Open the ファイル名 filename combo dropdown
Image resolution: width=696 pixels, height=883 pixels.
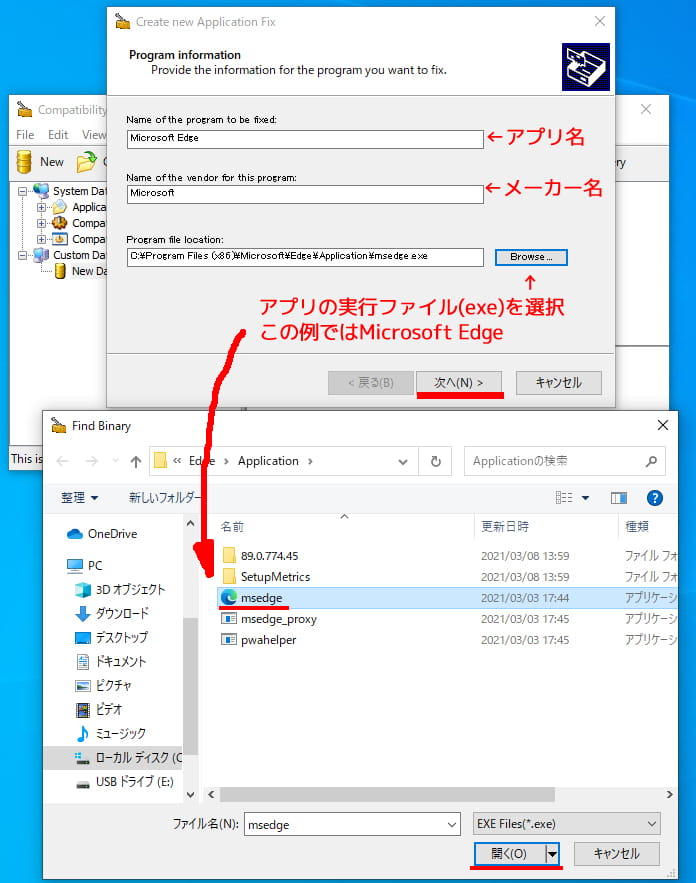(452, 825)
